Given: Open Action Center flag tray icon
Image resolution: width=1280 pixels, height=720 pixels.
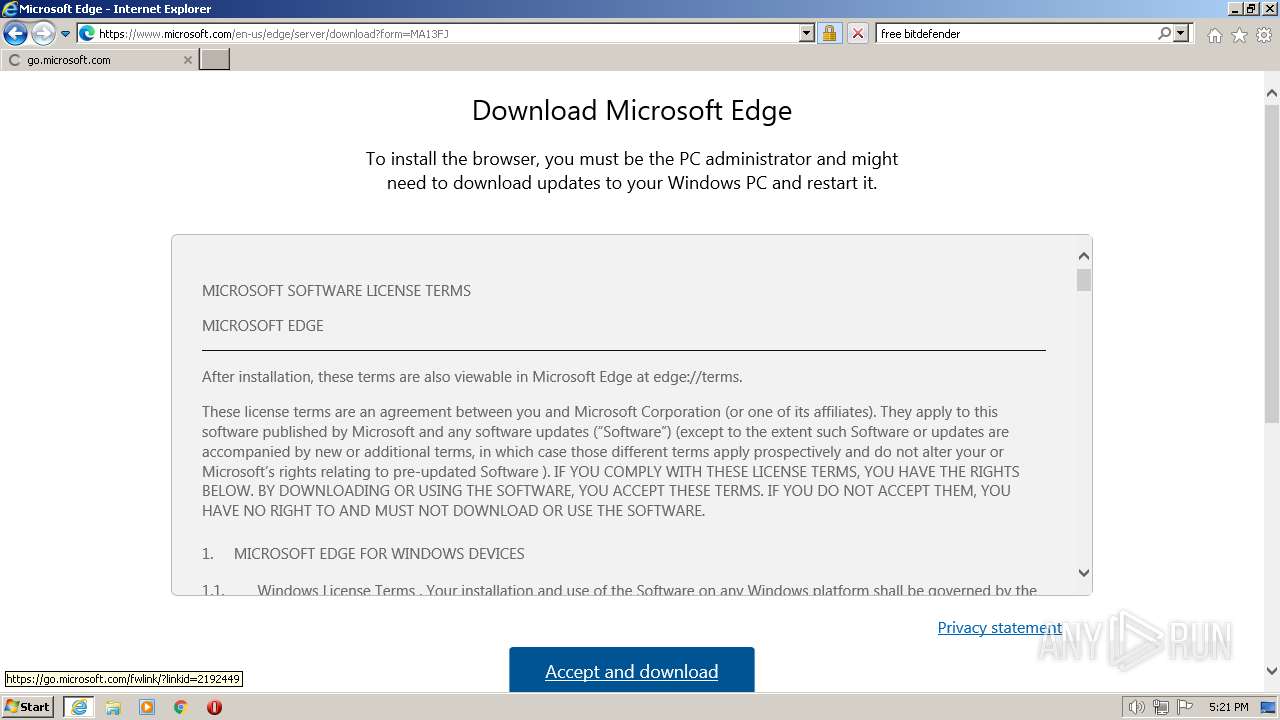Looking at the screenshot, I should (1184, 707).
